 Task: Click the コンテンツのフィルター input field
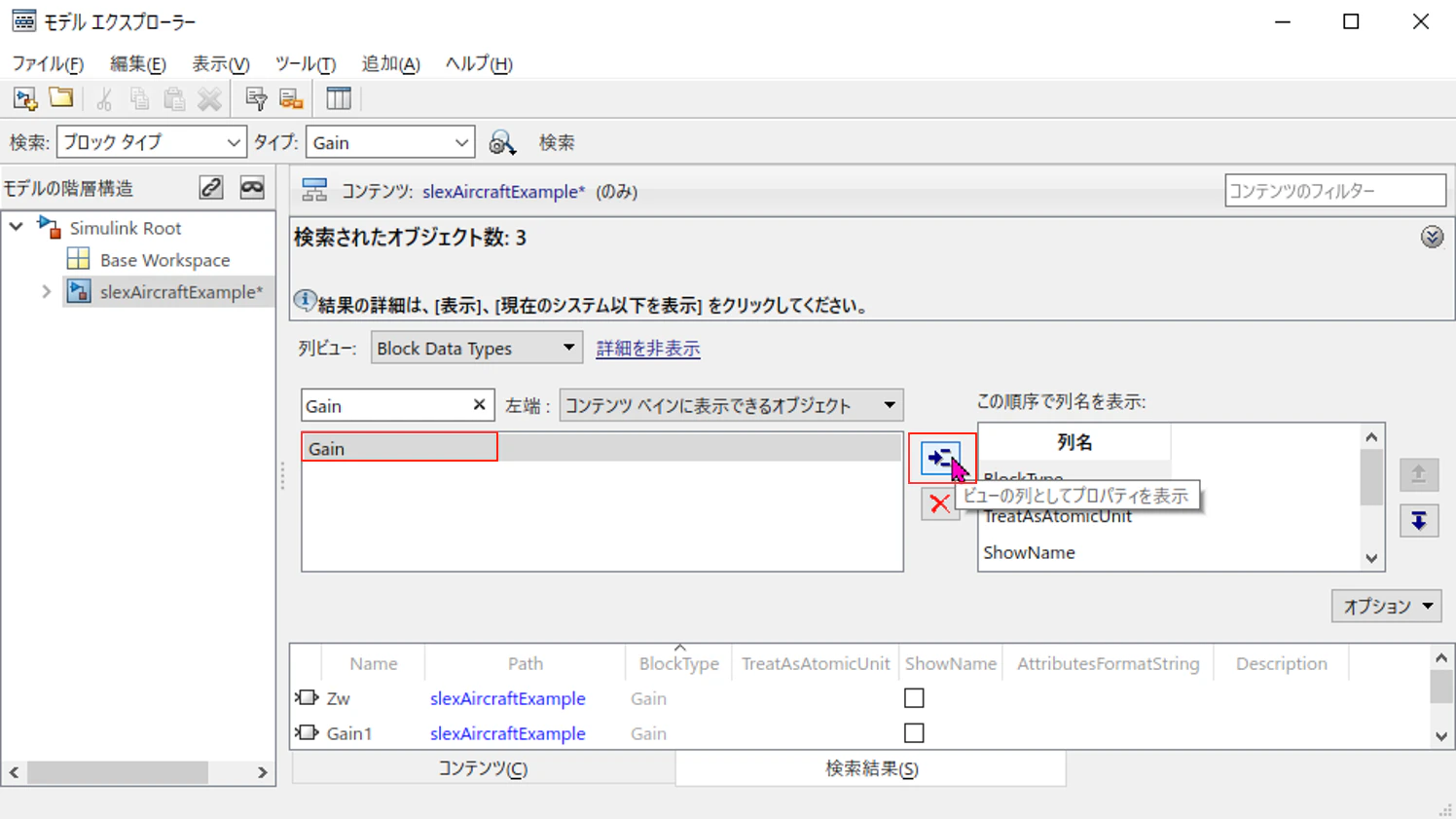1335,191
